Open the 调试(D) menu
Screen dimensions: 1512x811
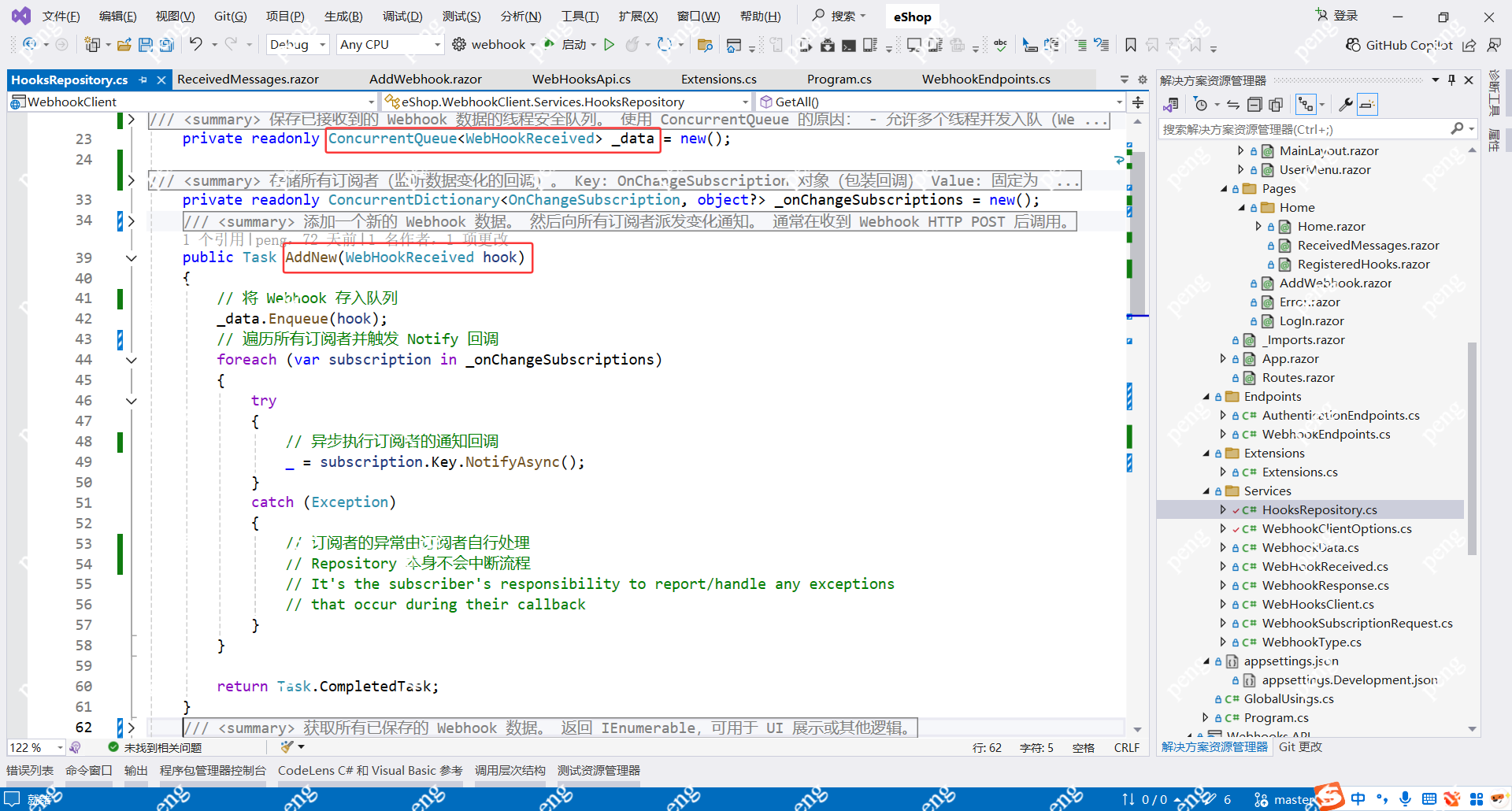coord(402,17)
